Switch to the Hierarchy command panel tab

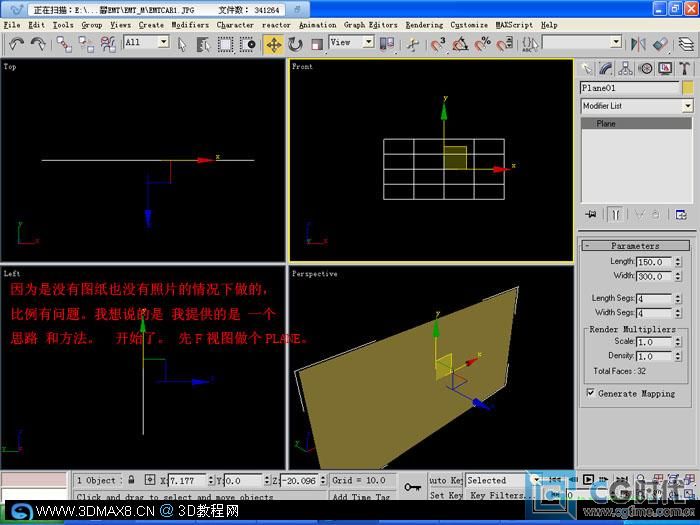click(x=625, y=68)
